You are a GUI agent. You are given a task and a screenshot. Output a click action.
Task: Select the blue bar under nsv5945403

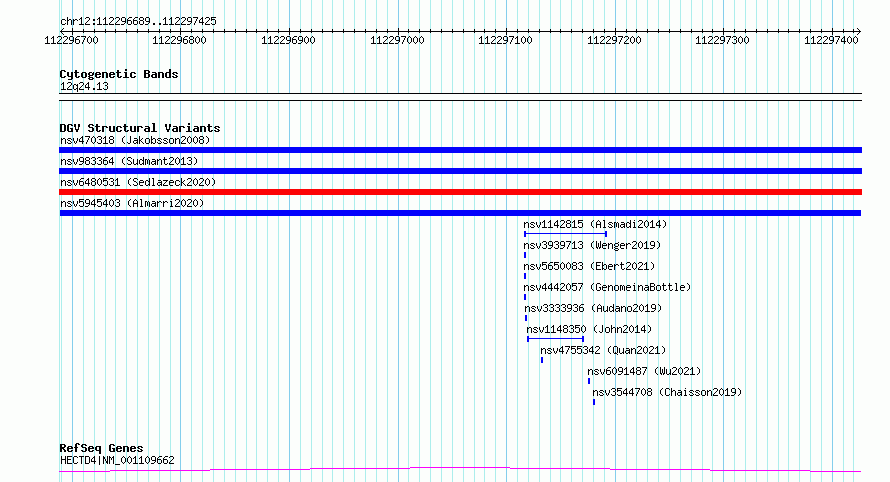[x=460, y=213]
